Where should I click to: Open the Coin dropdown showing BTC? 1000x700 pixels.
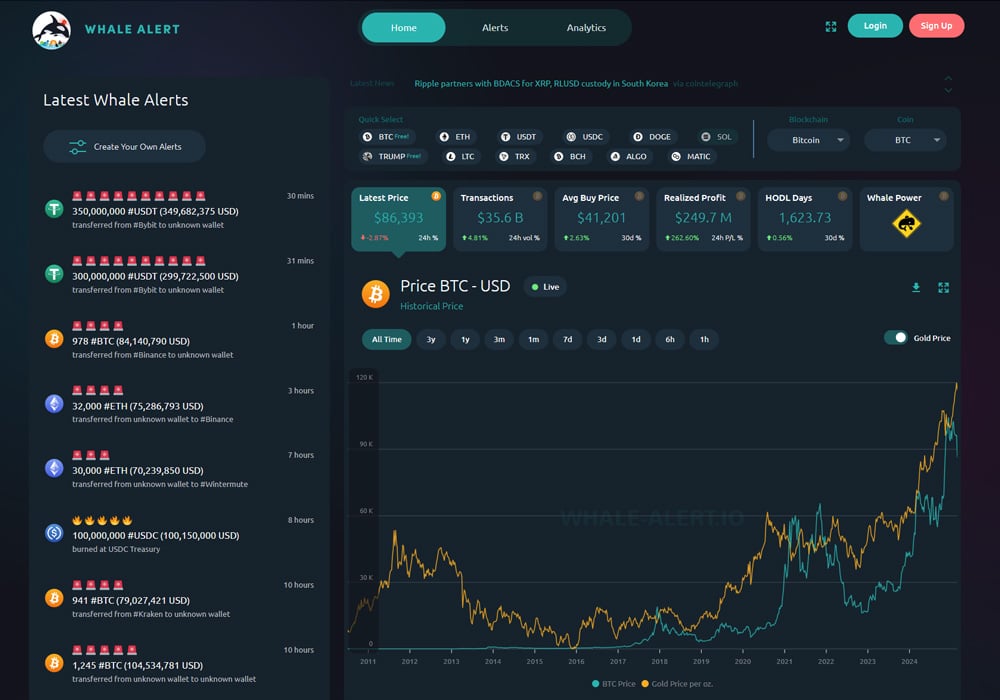click(905, 140)
